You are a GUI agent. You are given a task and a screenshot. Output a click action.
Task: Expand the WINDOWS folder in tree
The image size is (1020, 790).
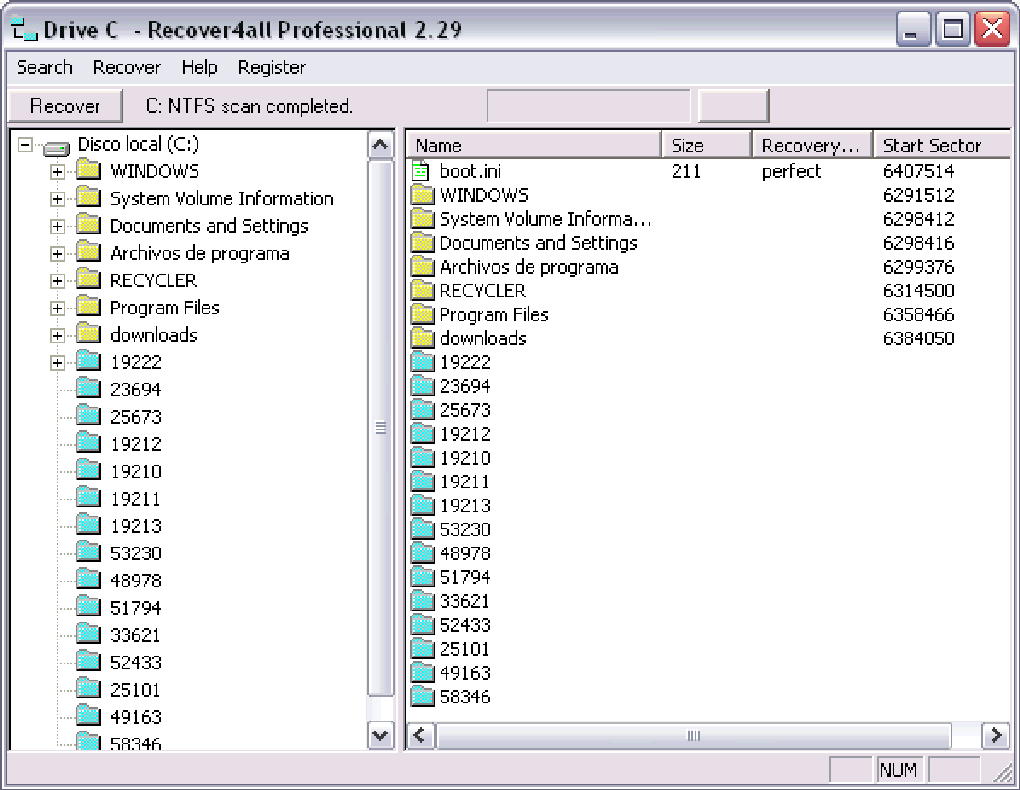58,172
